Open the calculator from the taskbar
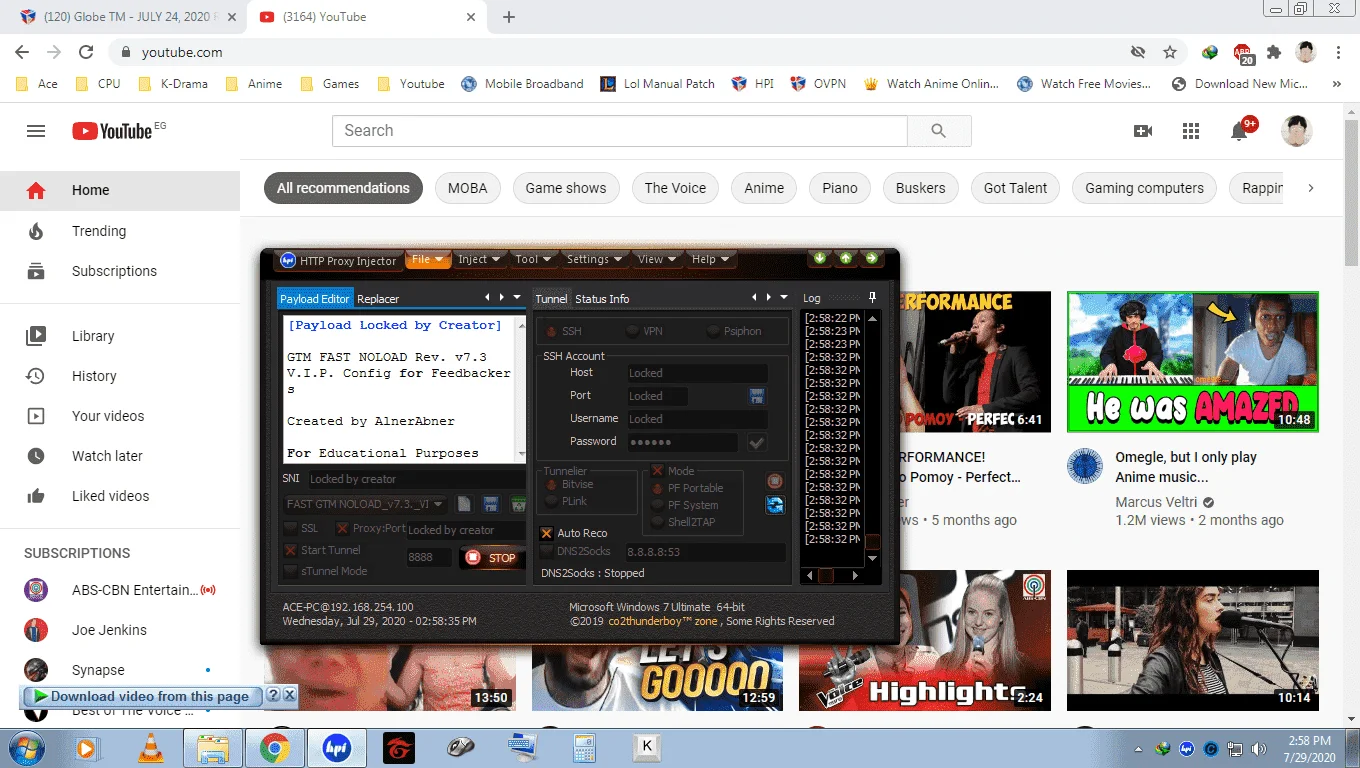Screen dimensions: 1360x768 click(x=584, y=747)
